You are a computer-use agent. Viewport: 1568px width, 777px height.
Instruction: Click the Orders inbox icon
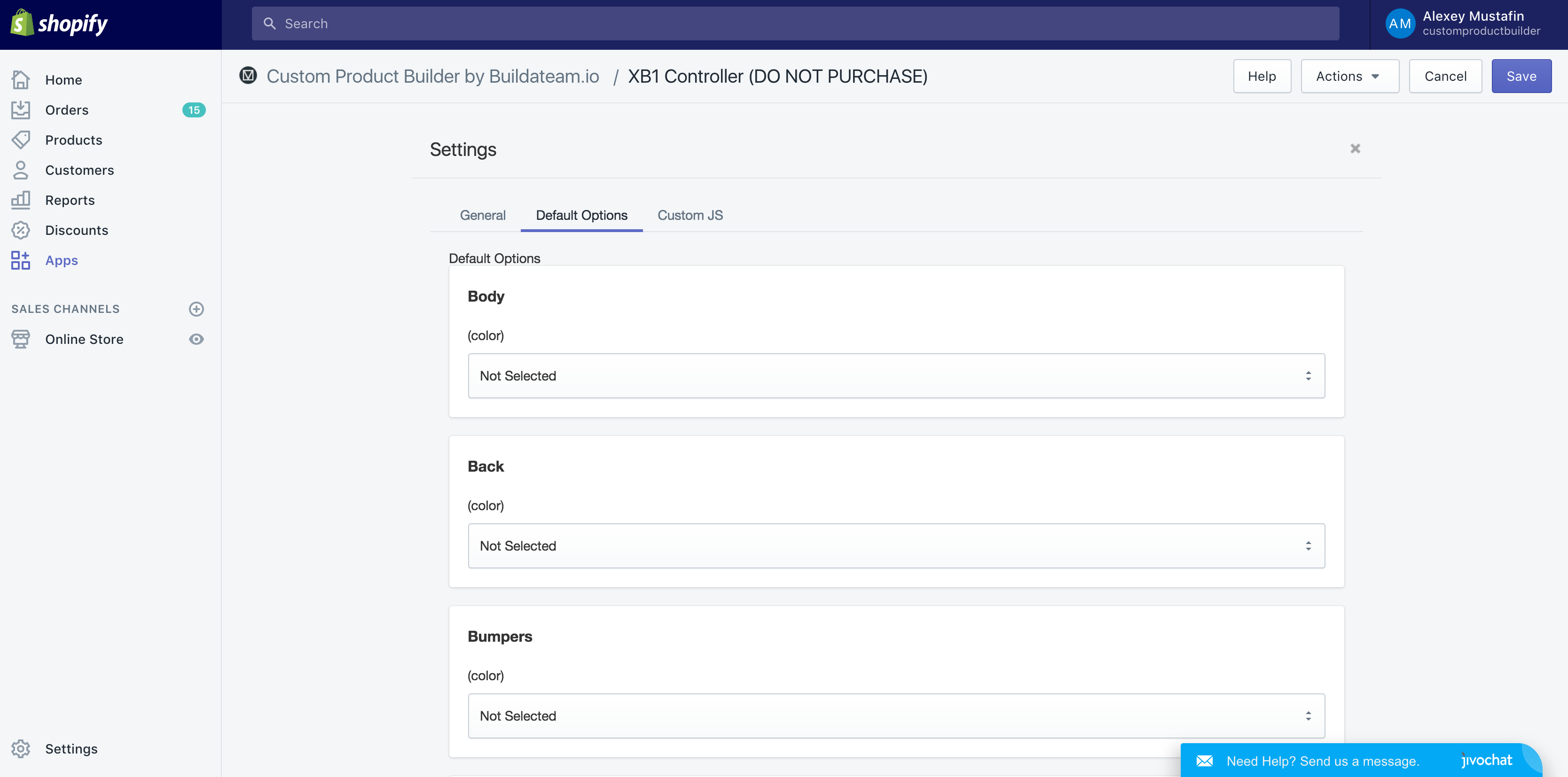[x=21, y=109]
